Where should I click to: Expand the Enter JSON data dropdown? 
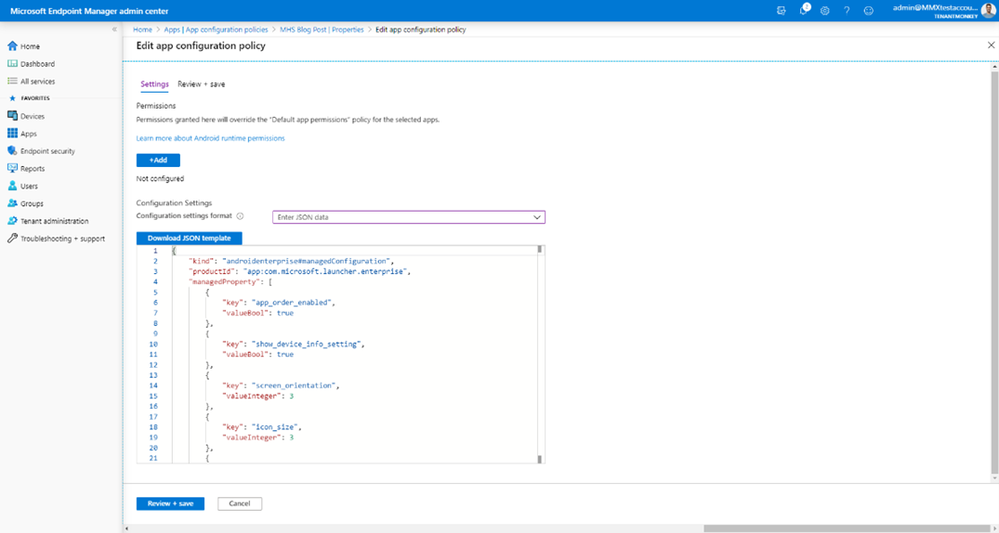[x=408, y=217]
